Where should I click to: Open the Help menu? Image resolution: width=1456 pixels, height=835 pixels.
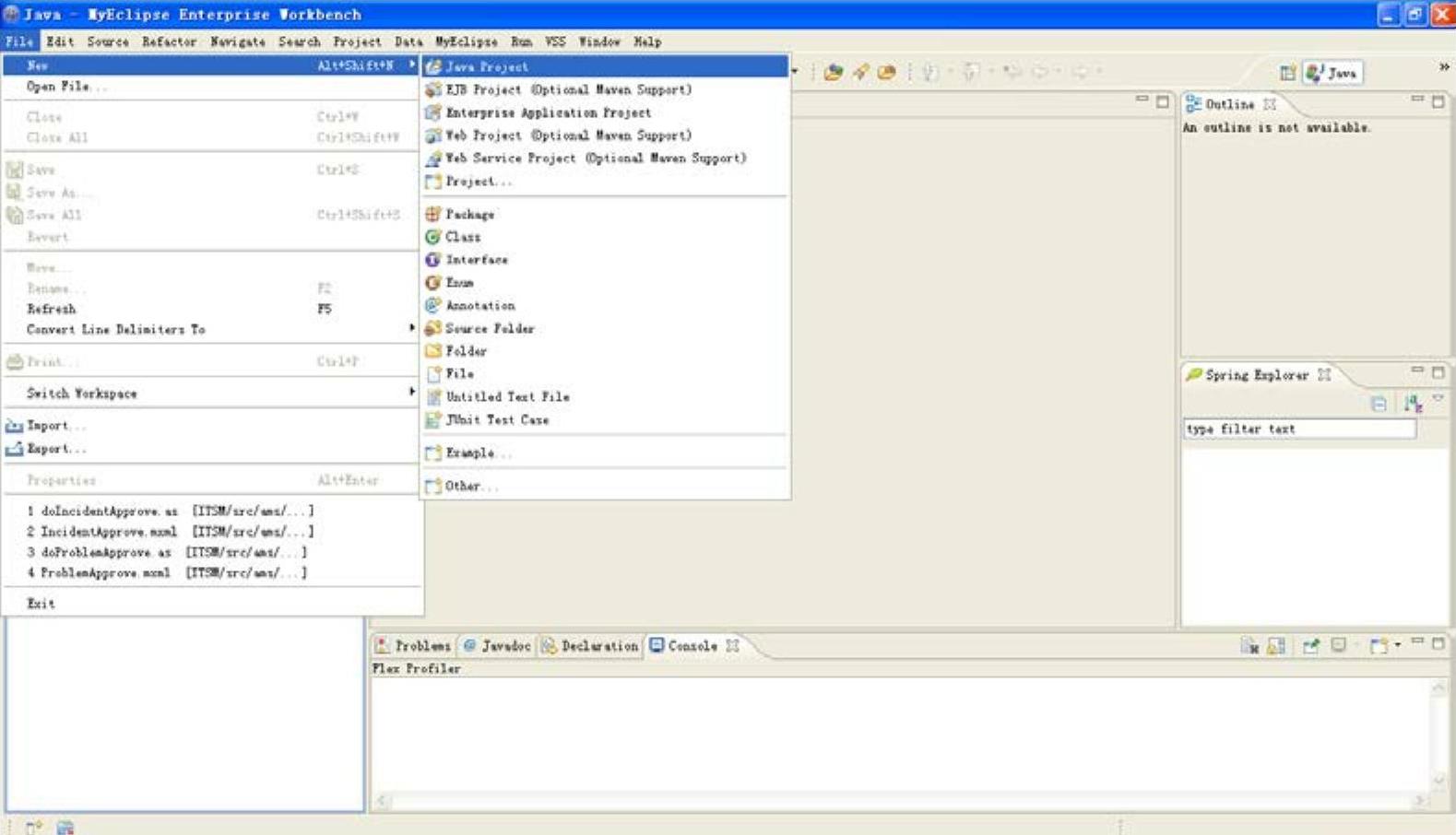647,41
